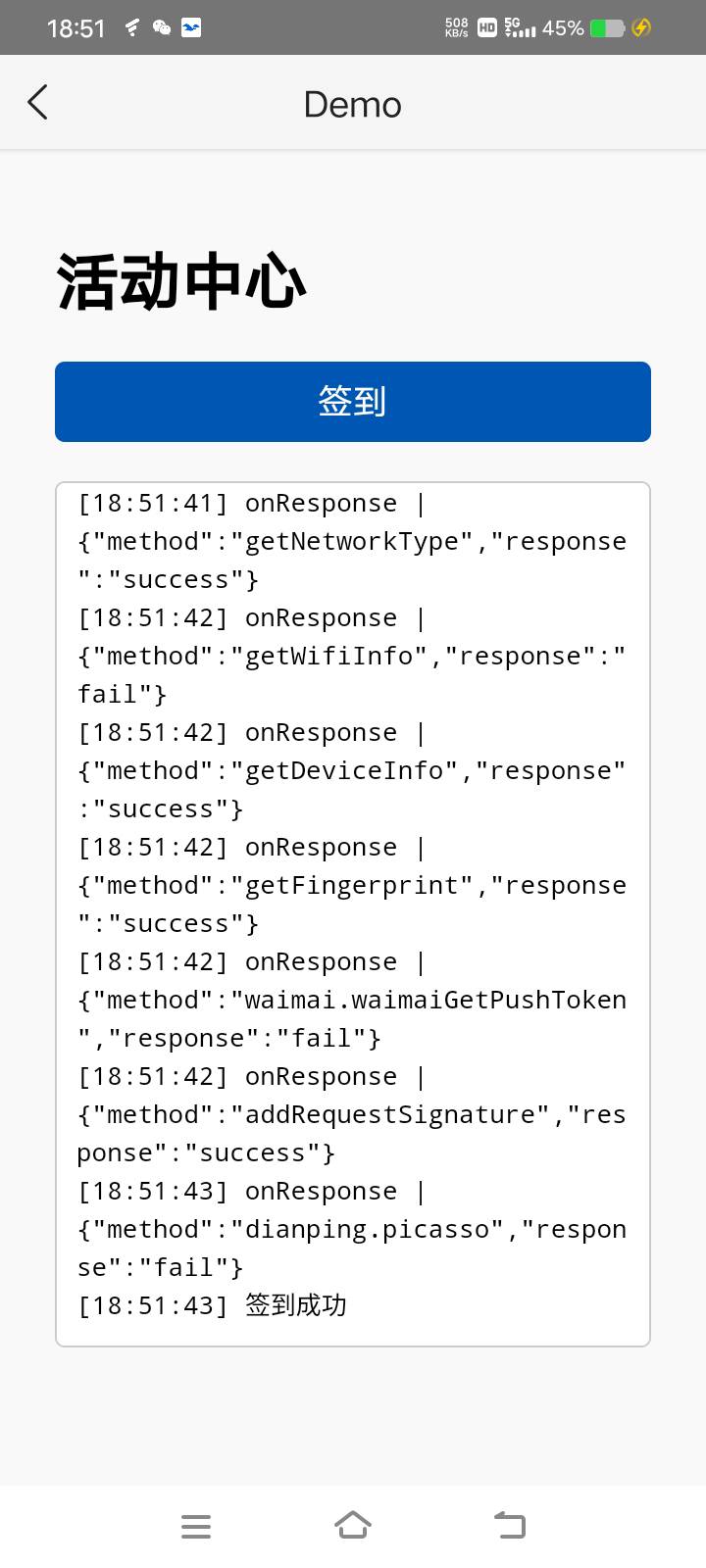The width and height of the screenshot is (706, 1568).
Task: Select the waimaiGetPushToken log entry
Action: (352, 1000)
